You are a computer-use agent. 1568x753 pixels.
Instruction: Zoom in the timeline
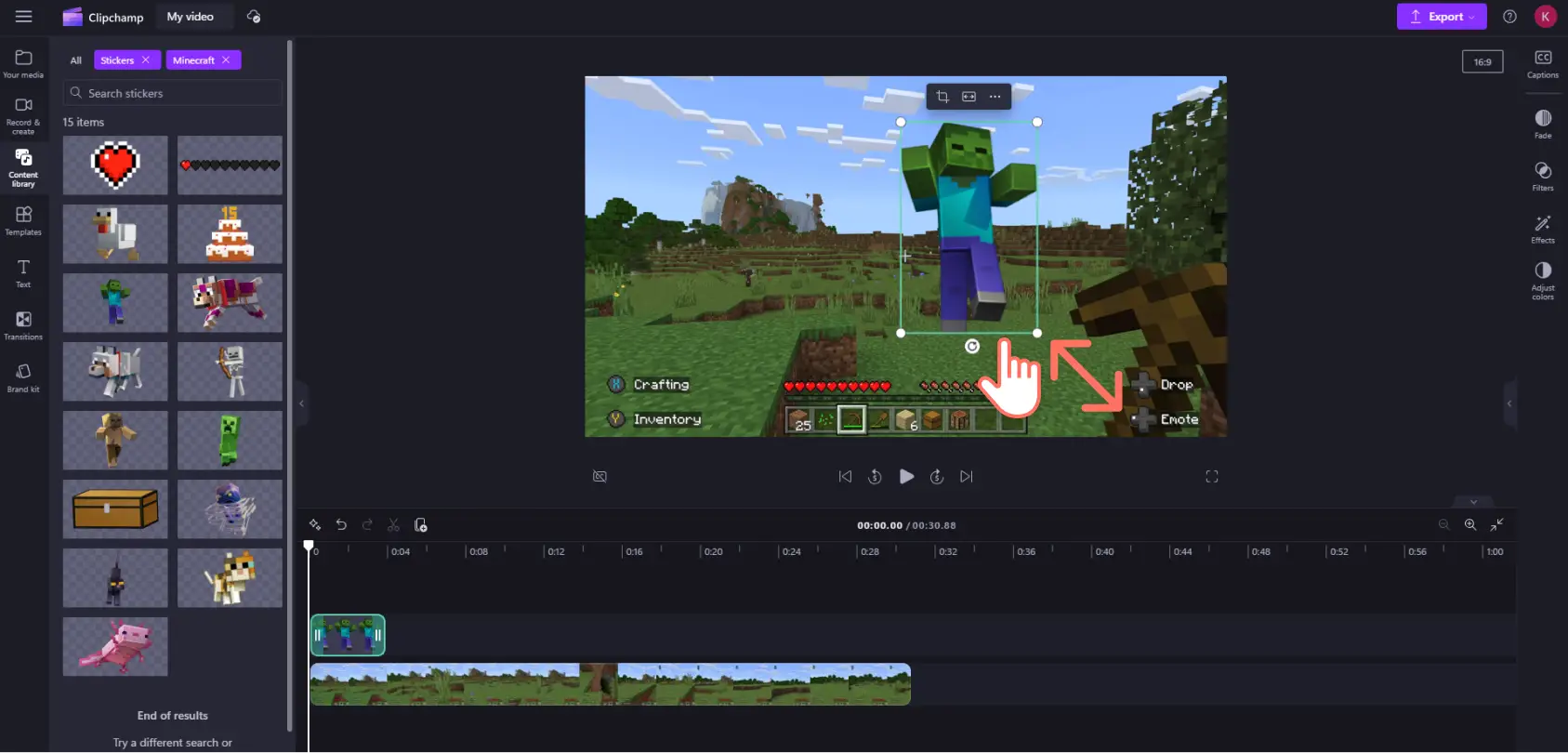point(1470,524)
